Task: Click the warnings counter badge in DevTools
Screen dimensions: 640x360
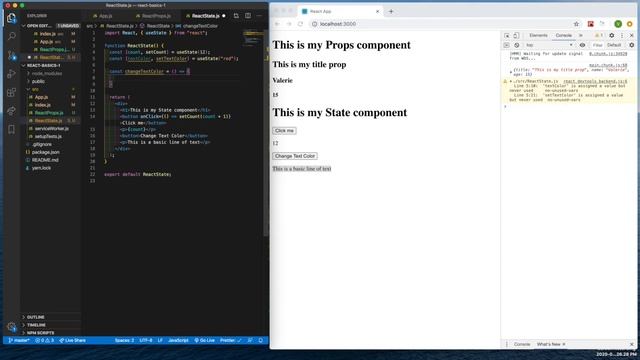Action: (599, 36)
